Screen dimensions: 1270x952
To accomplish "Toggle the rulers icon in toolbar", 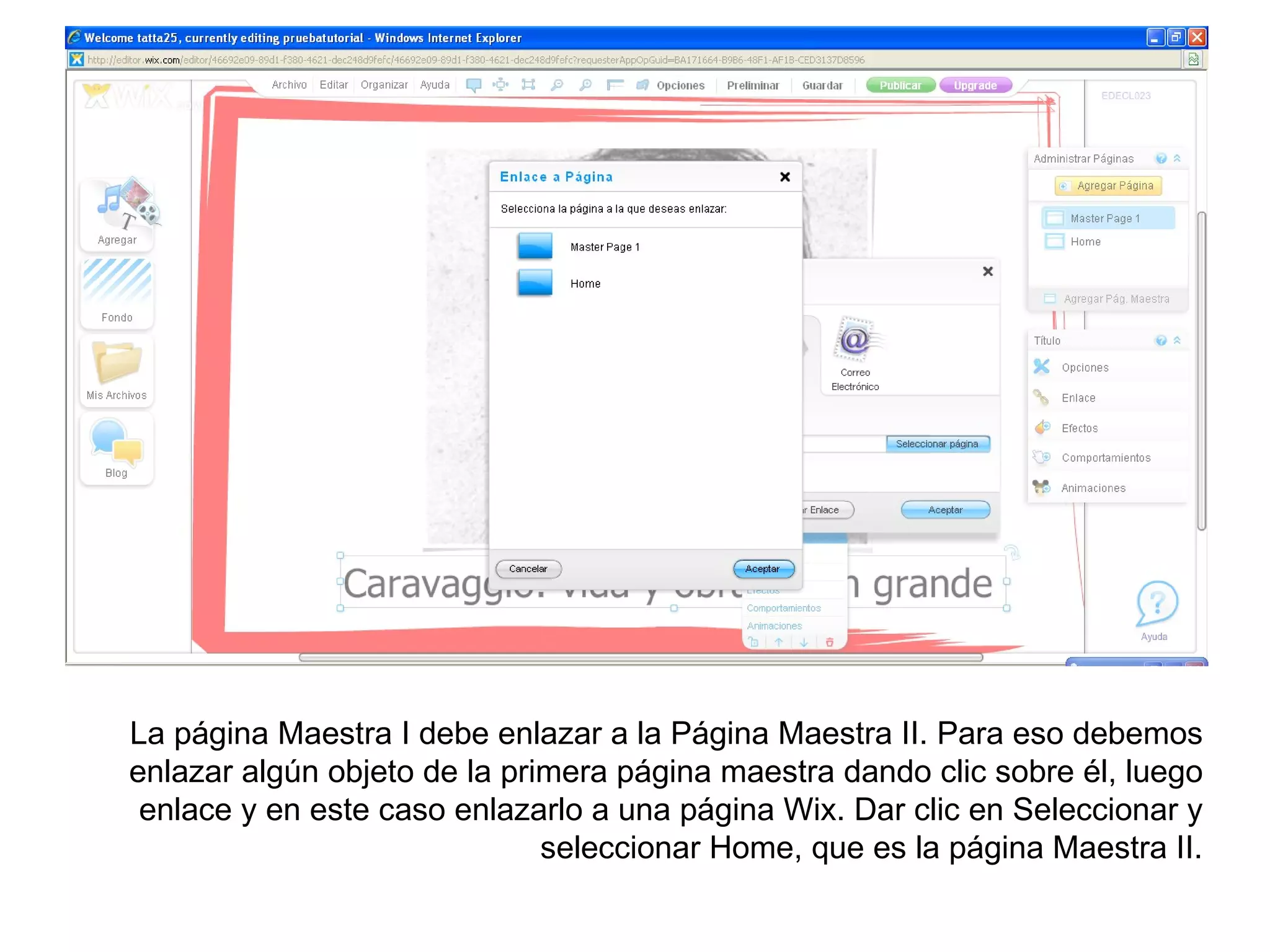I will [615, 84].
